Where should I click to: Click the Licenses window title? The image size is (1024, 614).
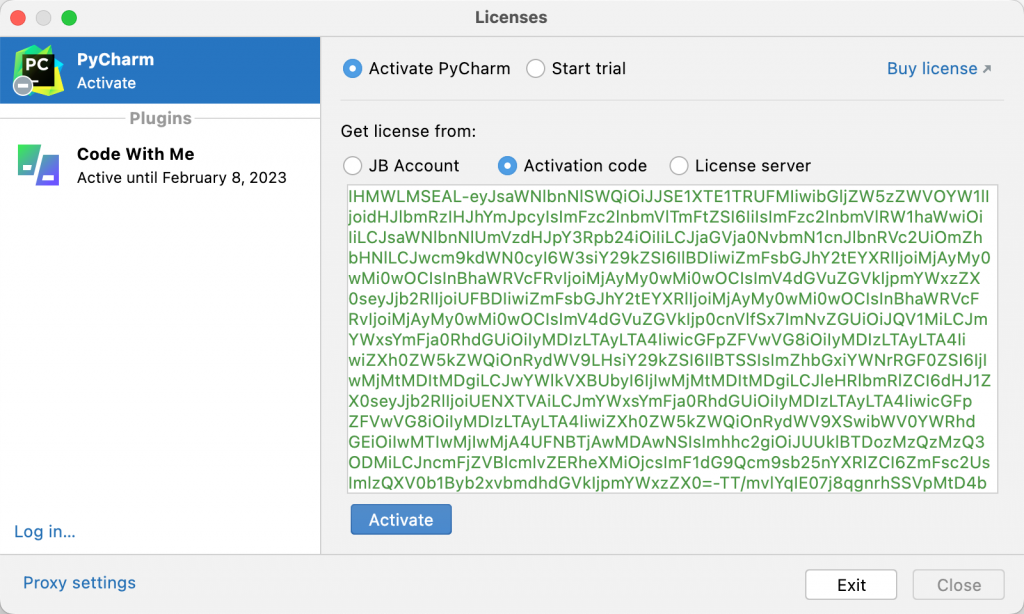pyautogui.click(x=511, y=18)
